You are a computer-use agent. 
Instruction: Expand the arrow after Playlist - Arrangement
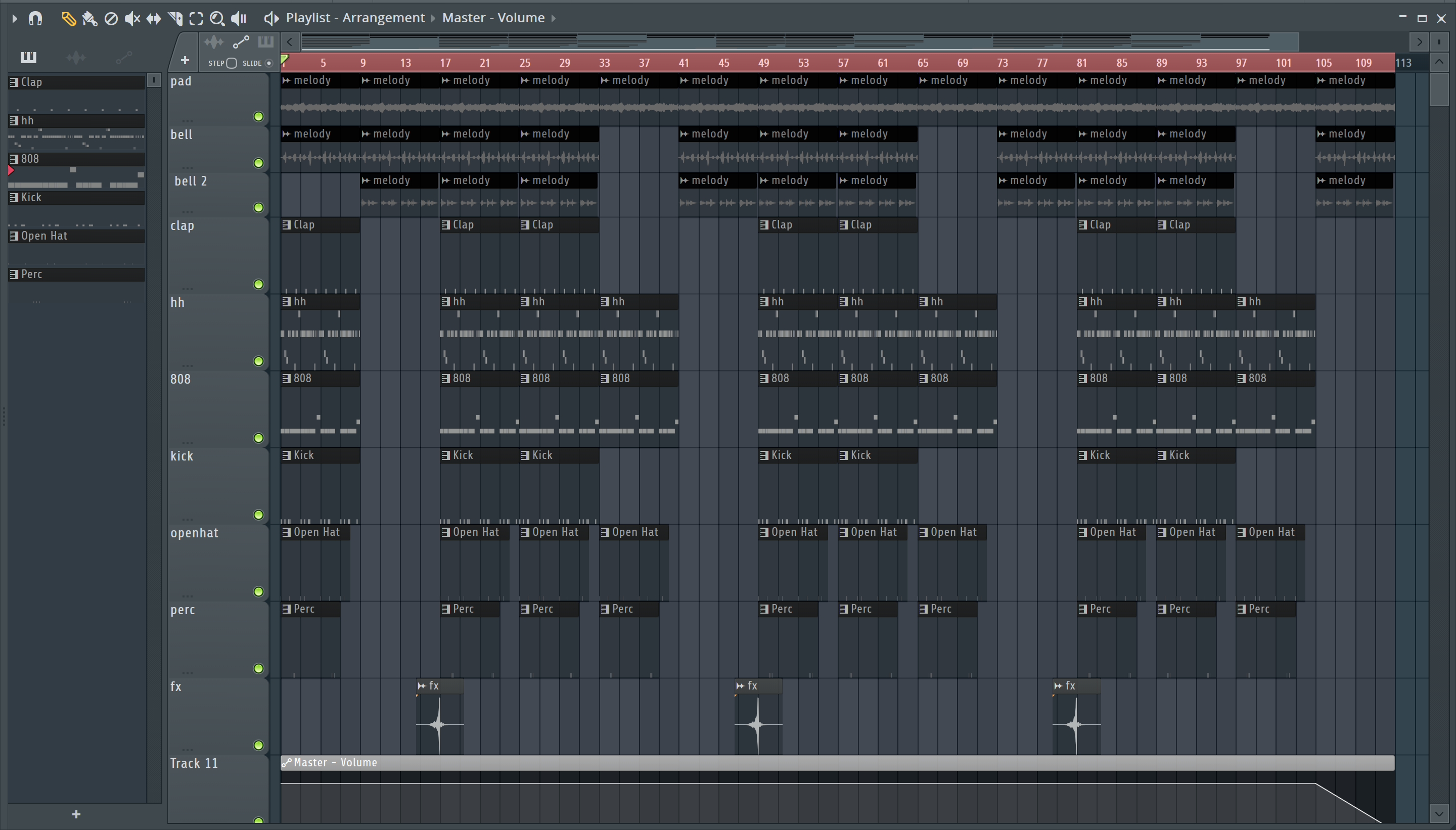[x=433, y=18]
